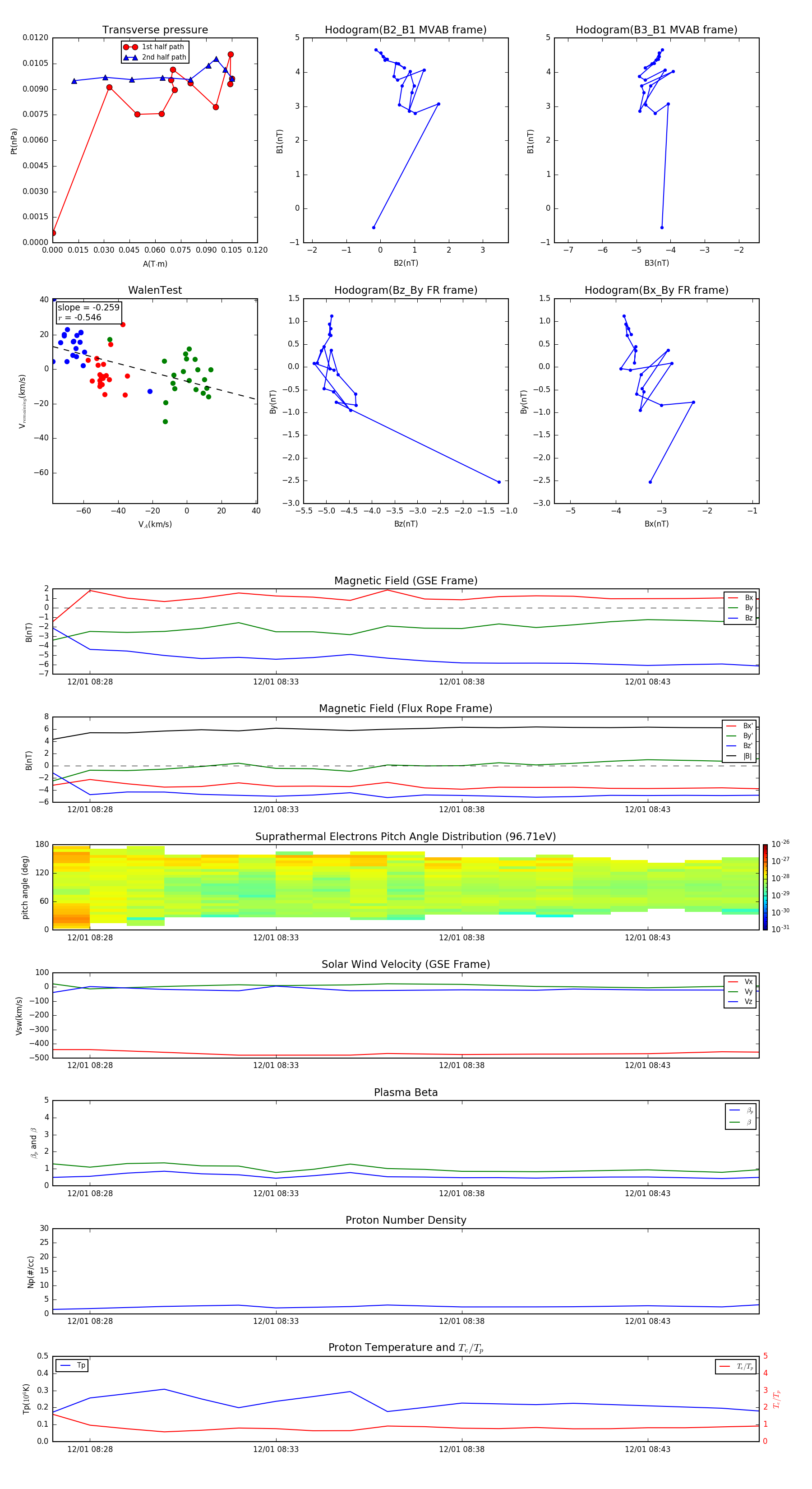Click the '10^-26' colorbar tick label
This screenshot has width=812, height=1489.
[780, 844]
